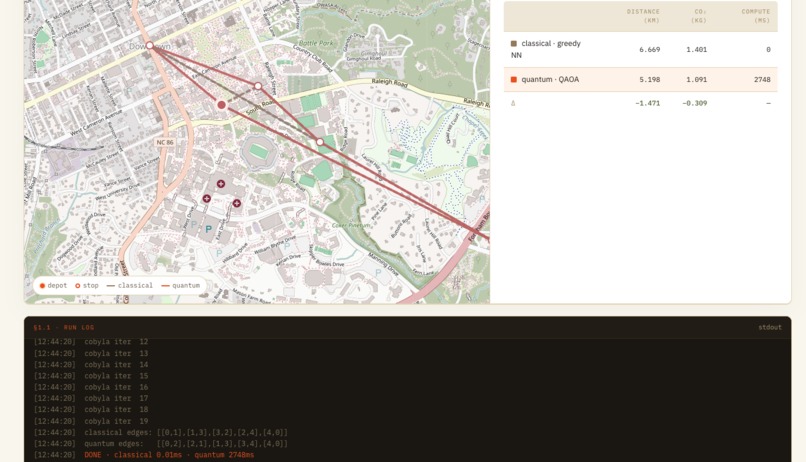Click the quantum legend entry
This screenshot has height=462, width=806.
click(181, 286)
